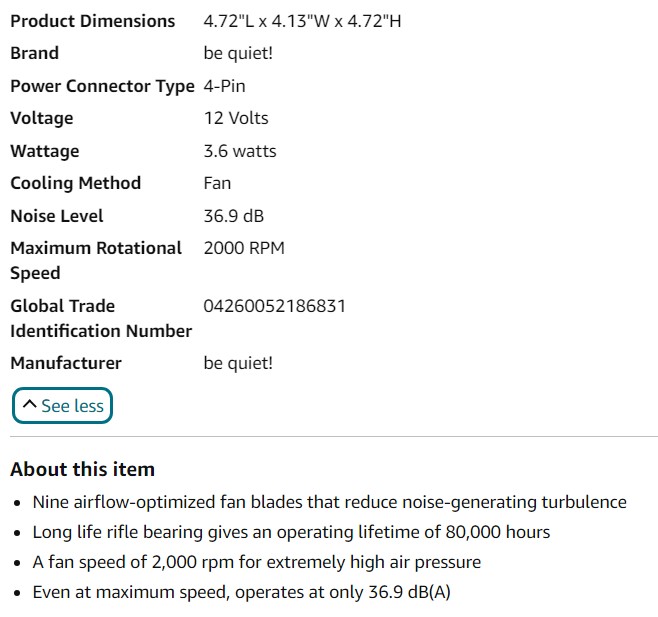Click the Product Dimensions label
The width and height of the screenshot is (658, 617).
(92, 21)
